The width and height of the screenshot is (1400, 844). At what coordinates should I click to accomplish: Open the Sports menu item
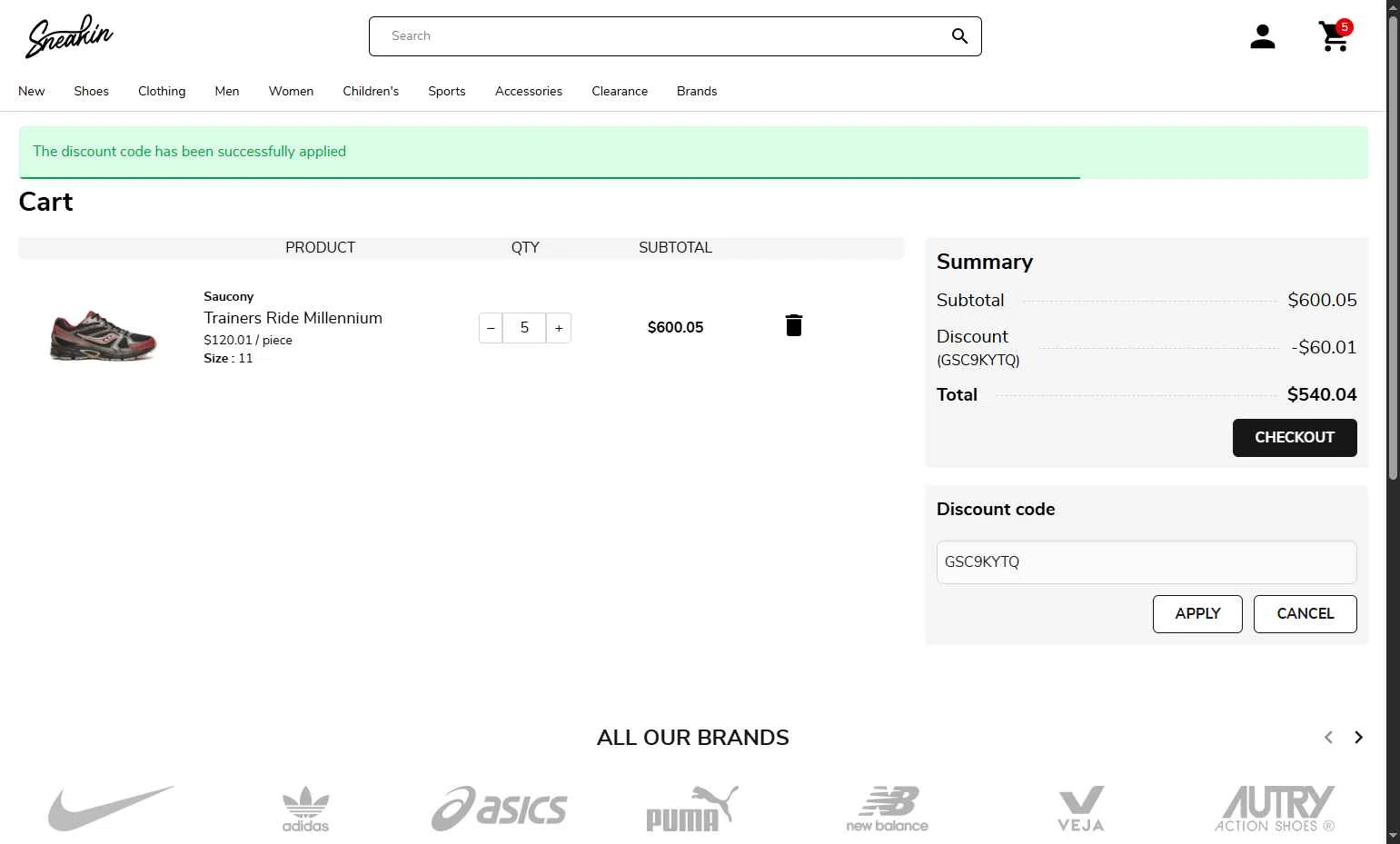tap(447, 91)
